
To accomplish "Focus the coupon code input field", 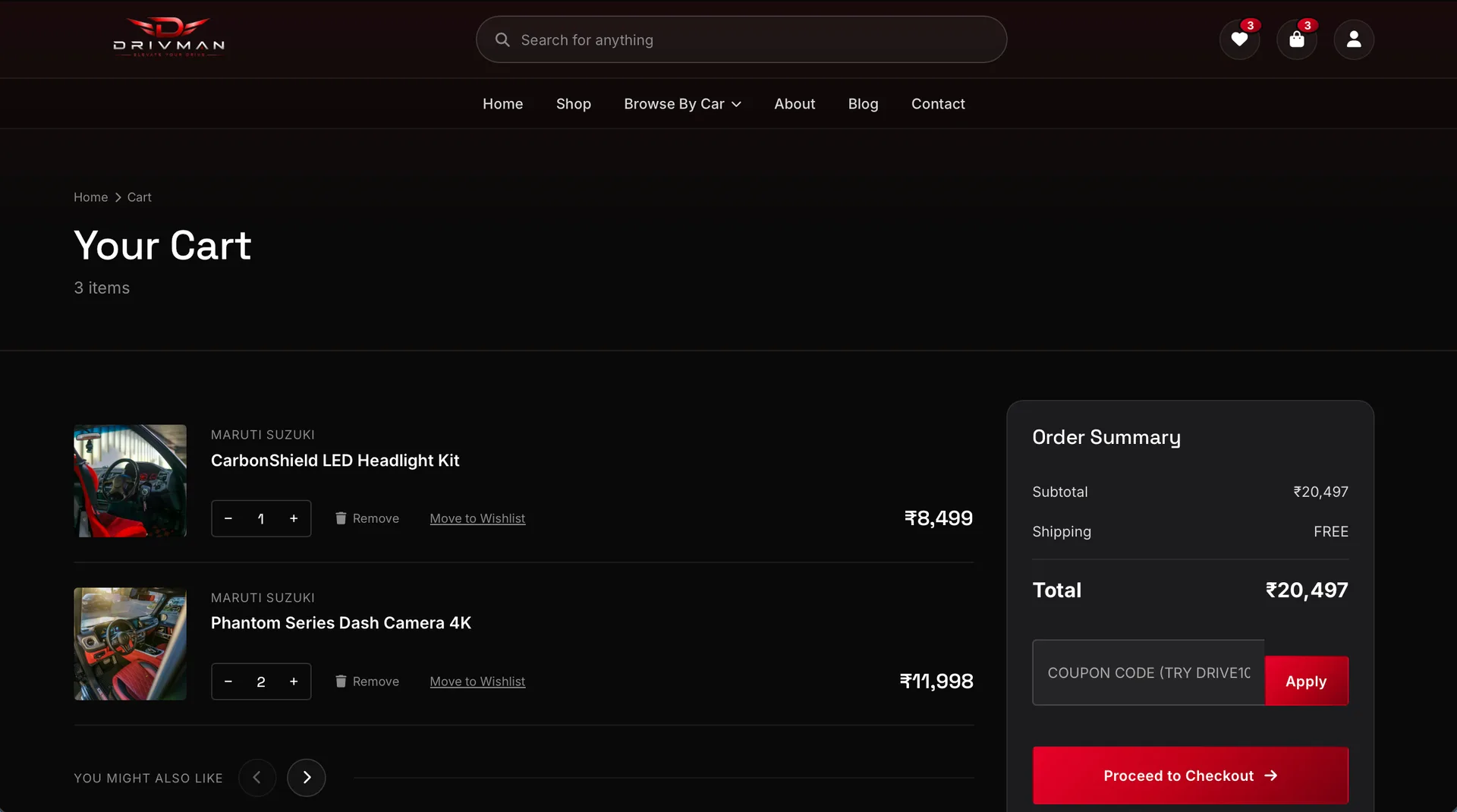I will pyautogui.click(x=1149, y=673).
